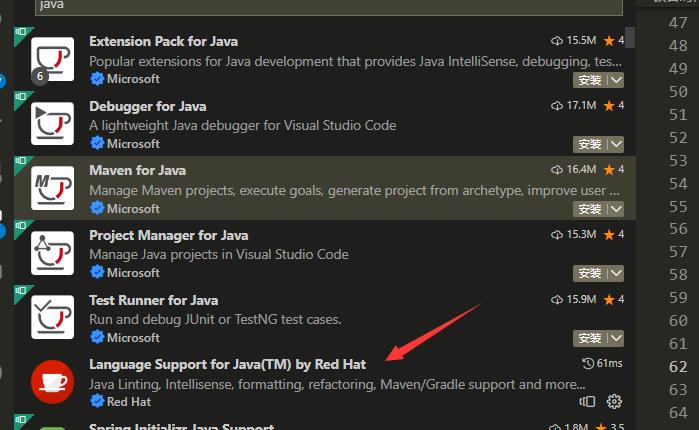Screen dimensions: 699x430
Task: Expand install options for Maven for Java
Action: click(x=616, y=209)
